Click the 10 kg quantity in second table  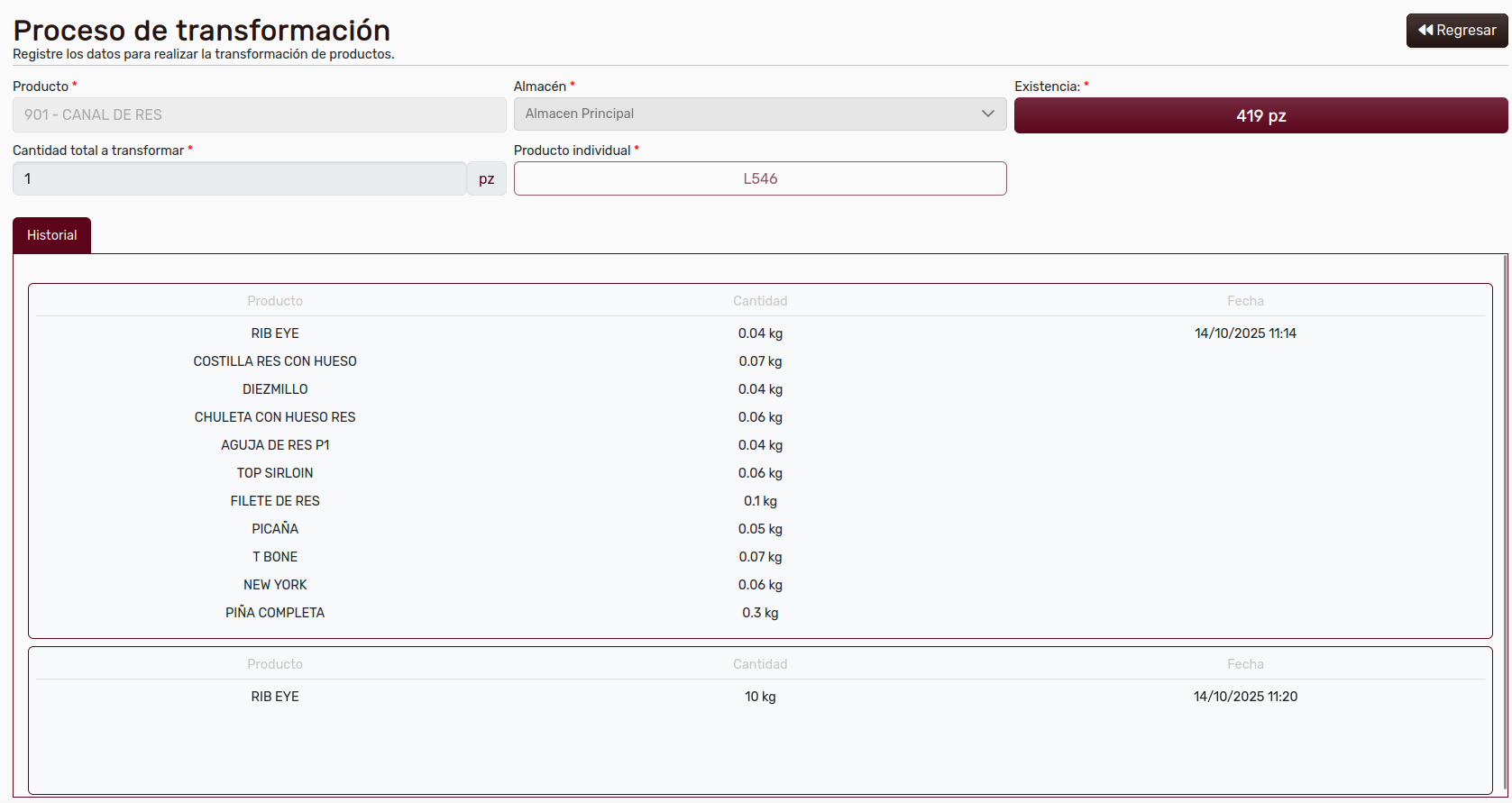(759, 697)
